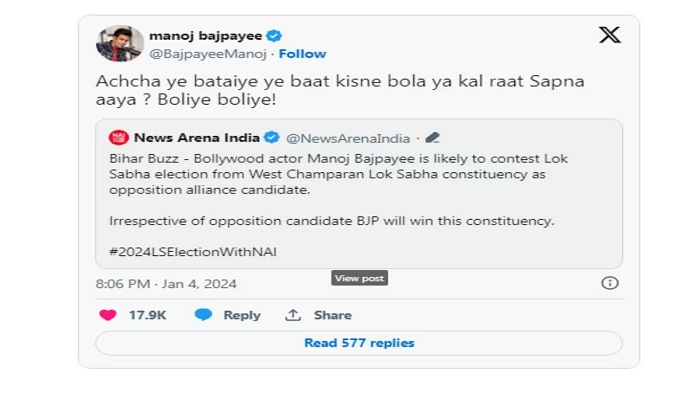Open the @NewsArenaIndia handle
The width and height of the screenshot is (700, 400).
point(344,137)
